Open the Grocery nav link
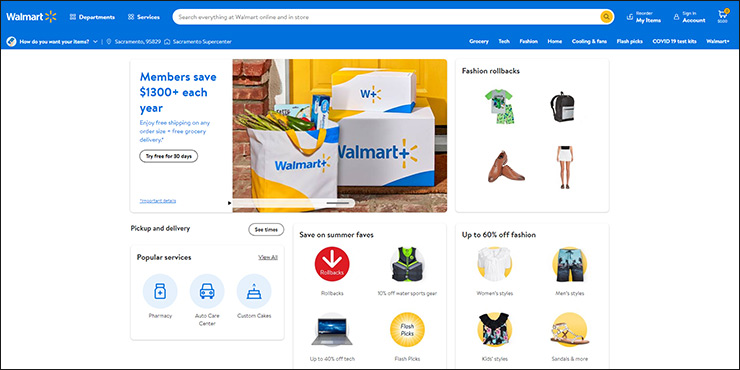Screen dimensions: 740x370 [x=479, y=42]
